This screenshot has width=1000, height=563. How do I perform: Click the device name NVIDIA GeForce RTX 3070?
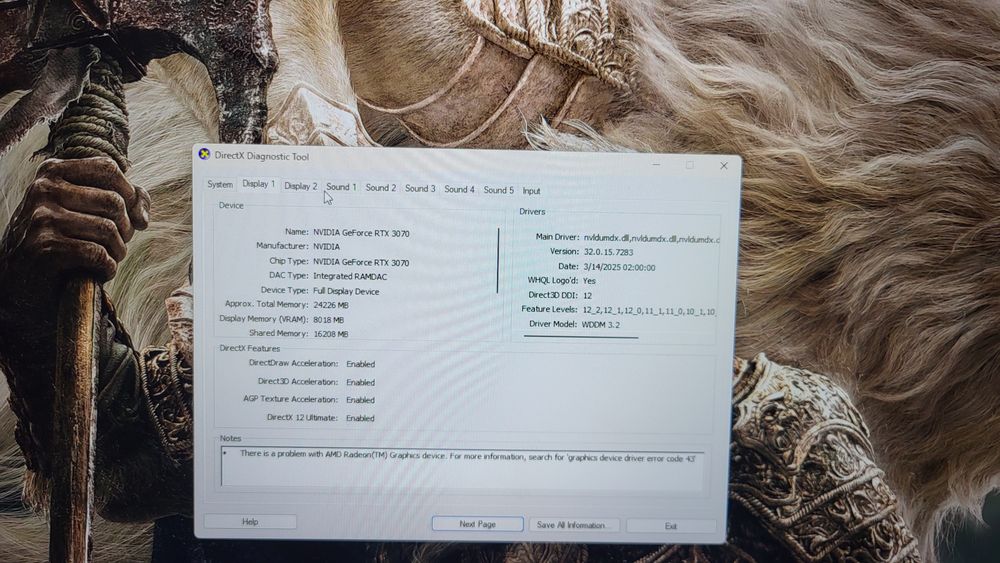[361, 233]
